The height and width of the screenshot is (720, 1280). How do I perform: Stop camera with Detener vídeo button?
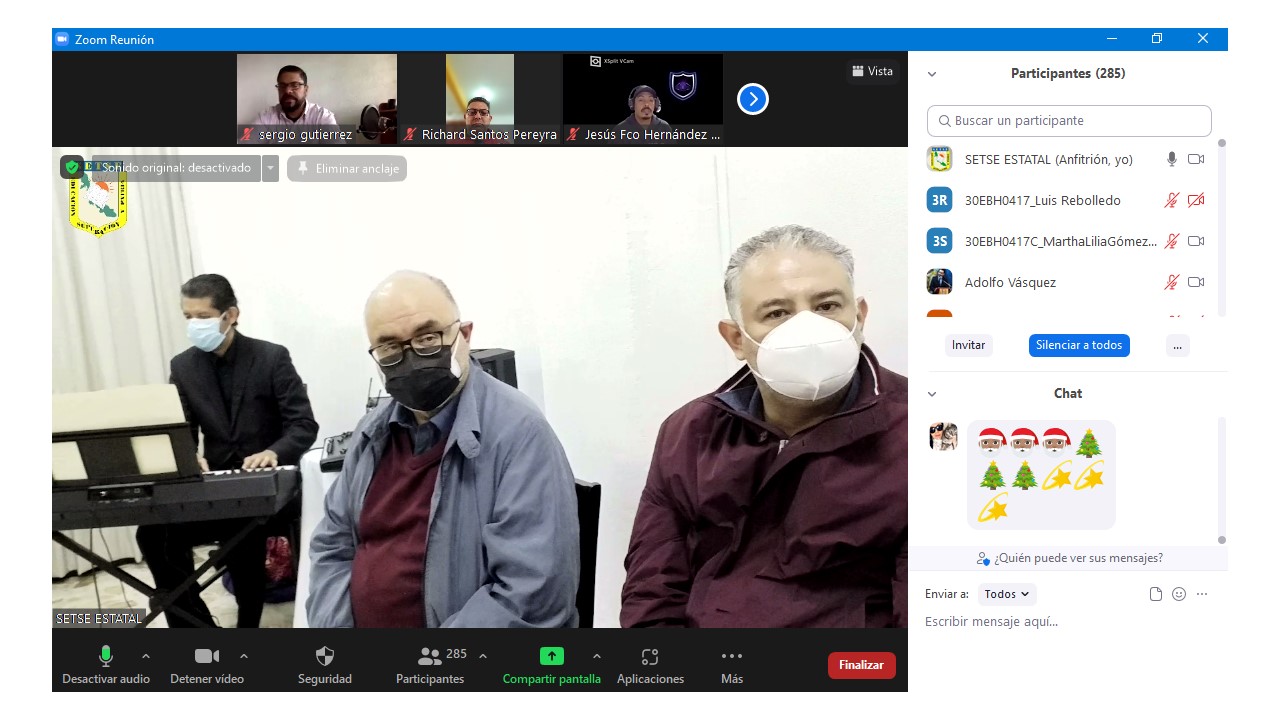(x=207, y=664)
